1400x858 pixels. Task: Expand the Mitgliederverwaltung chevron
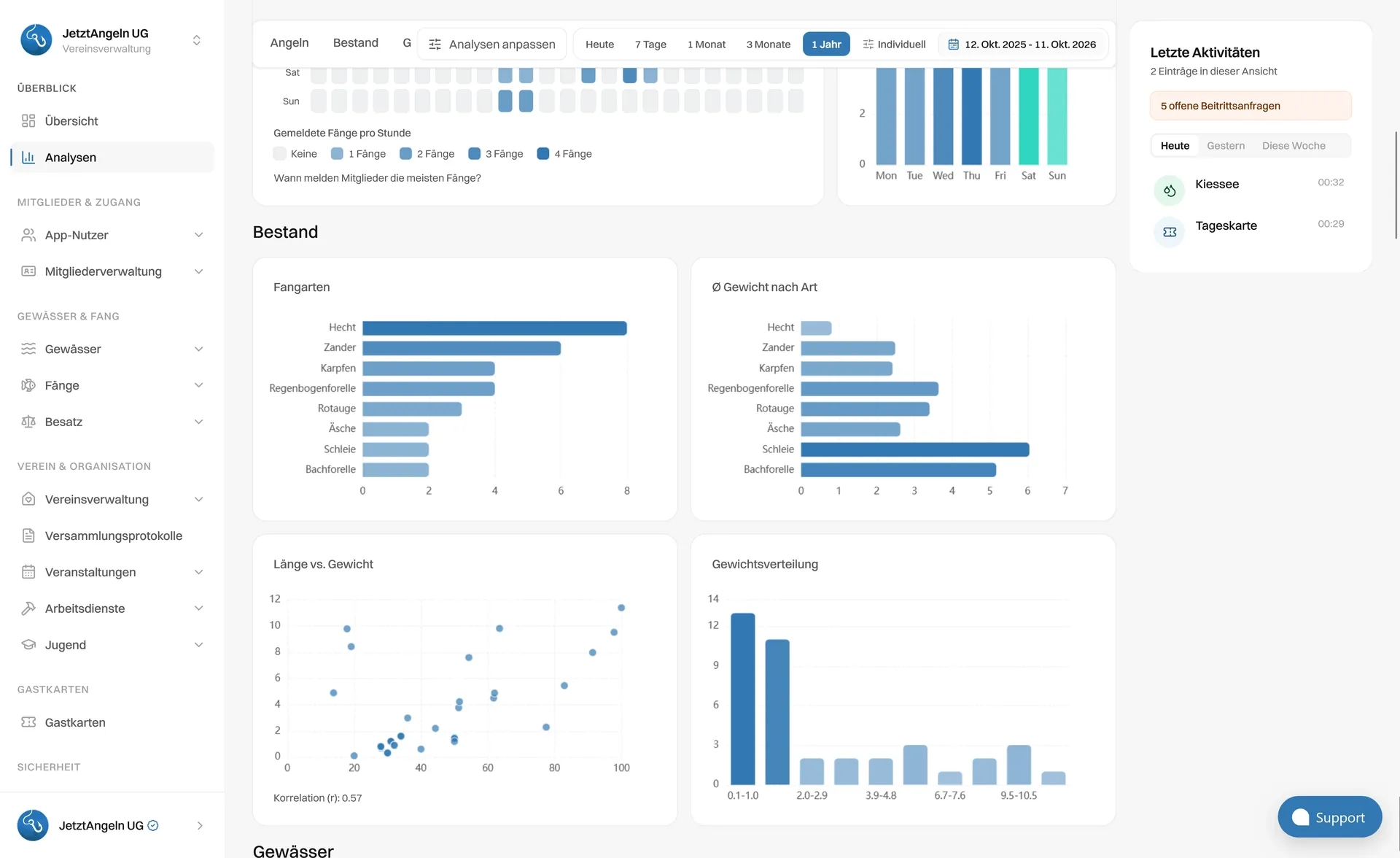tap(198, 271)
